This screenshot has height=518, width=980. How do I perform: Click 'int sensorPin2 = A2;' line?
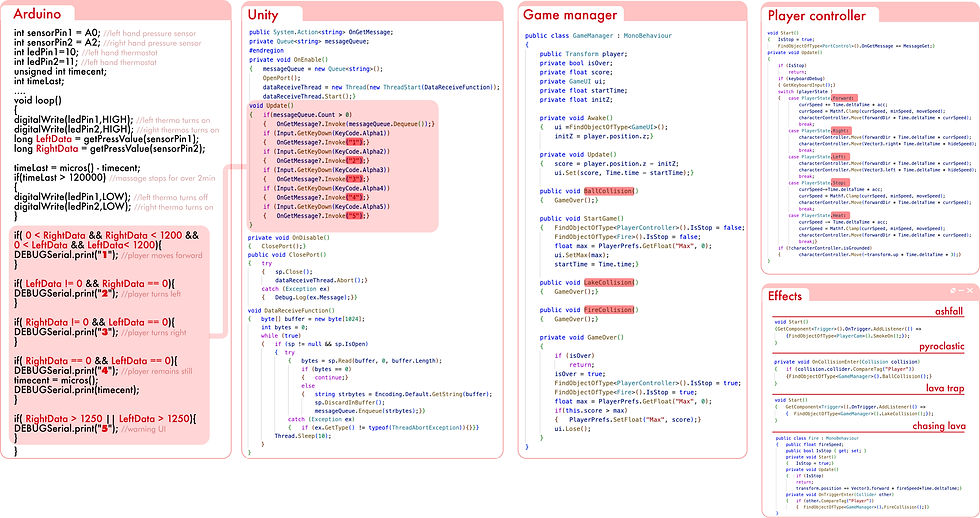click(x=57, y=42)
